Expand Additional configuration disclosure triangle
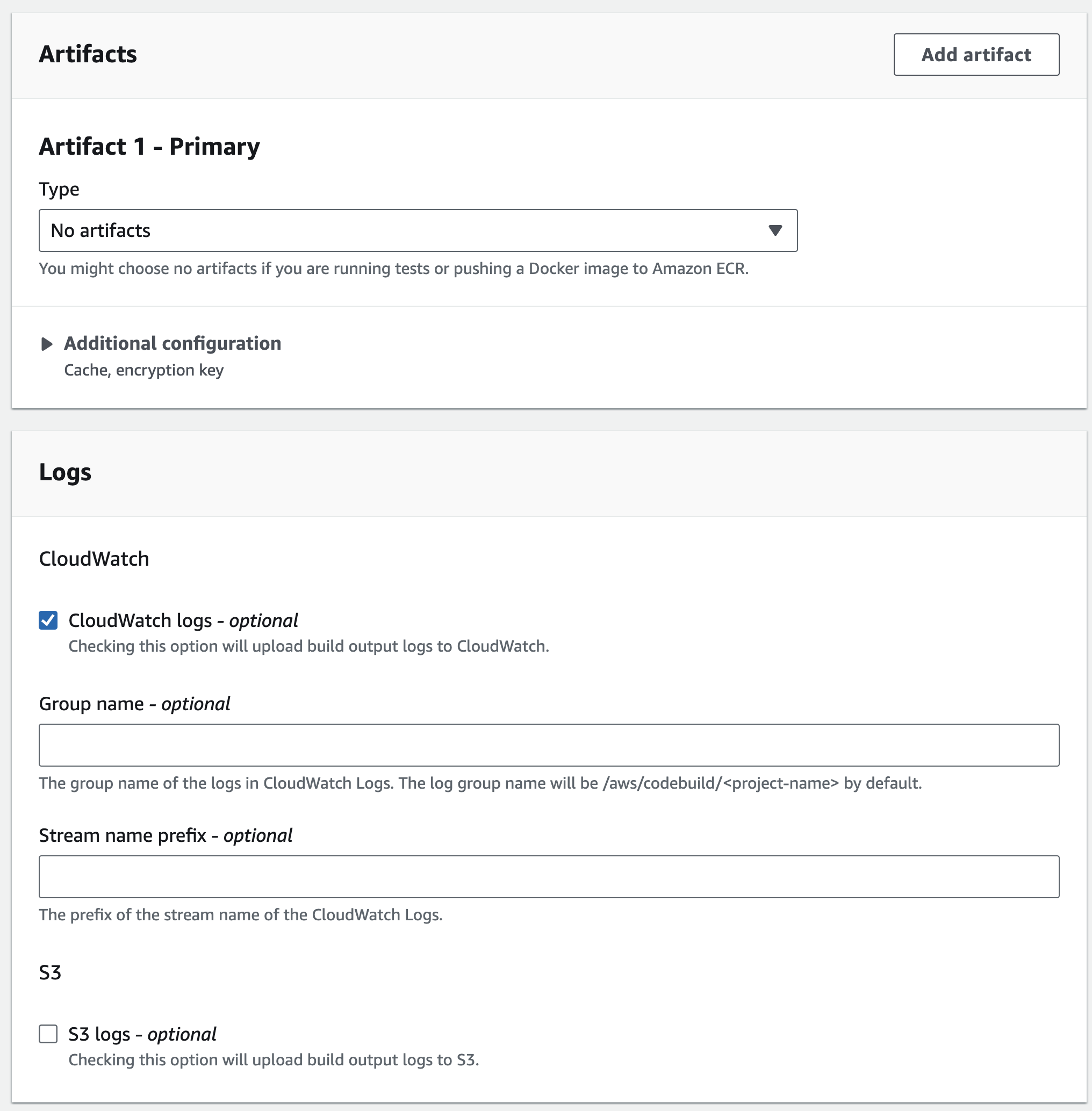Image resolution: width=1092 pixels, height=1111 pixels. [47, 344]
